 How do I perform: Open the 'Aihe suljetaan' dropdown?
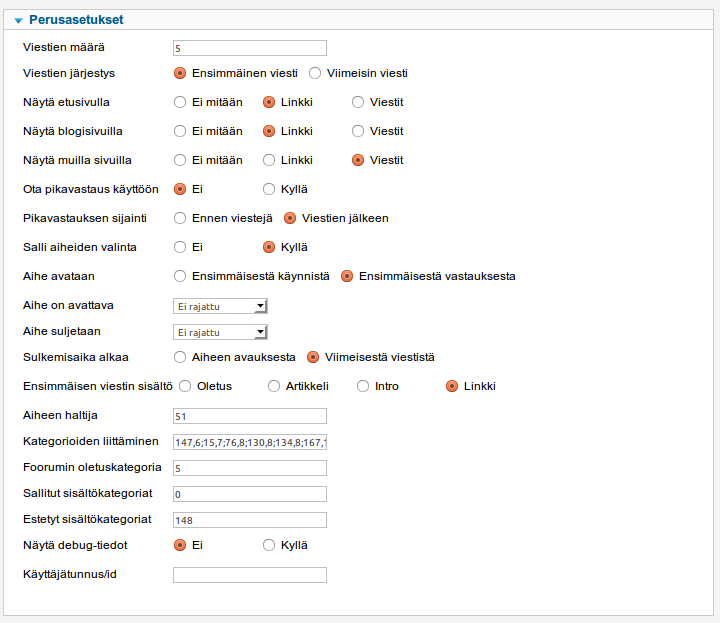click(x=220, y=332)
